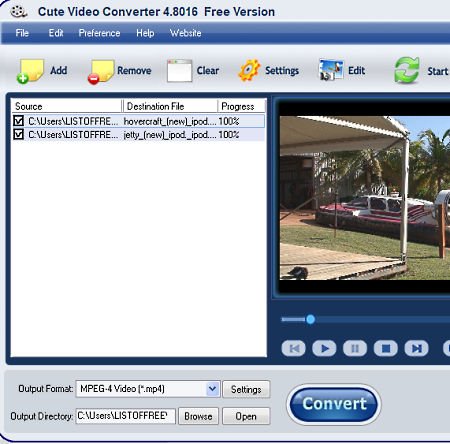This screenshot has width=450, height=444.
Task: Click the Progress column header
Action: (241, 106)
